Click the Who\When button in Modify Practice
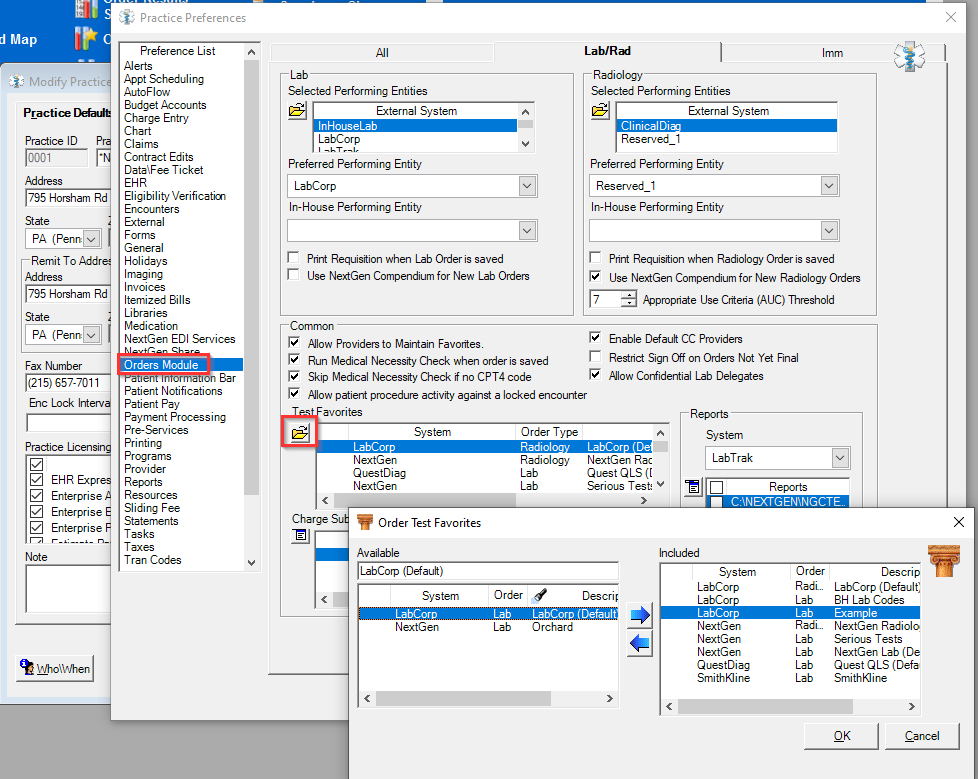 (x=55, y=669)
